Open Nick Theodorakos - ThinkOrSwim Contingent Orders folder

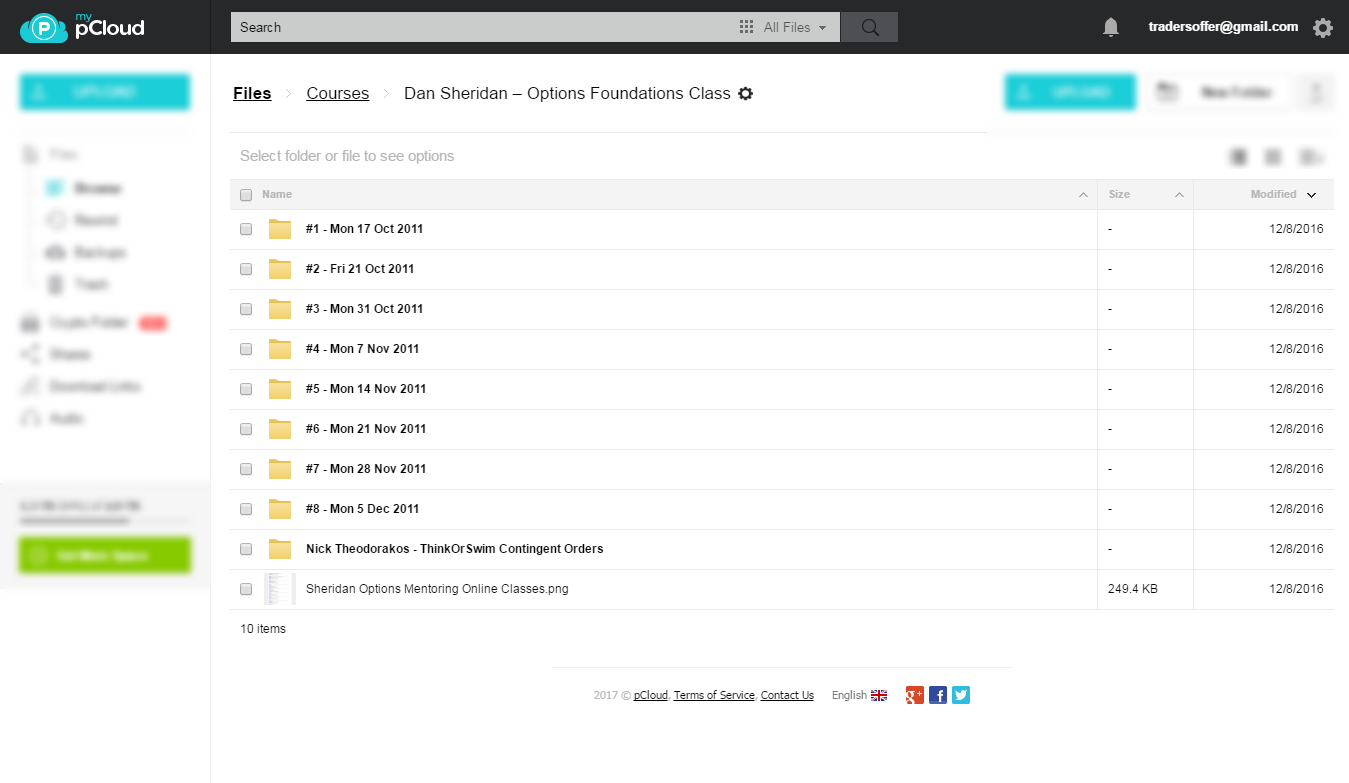click(454, 549)
